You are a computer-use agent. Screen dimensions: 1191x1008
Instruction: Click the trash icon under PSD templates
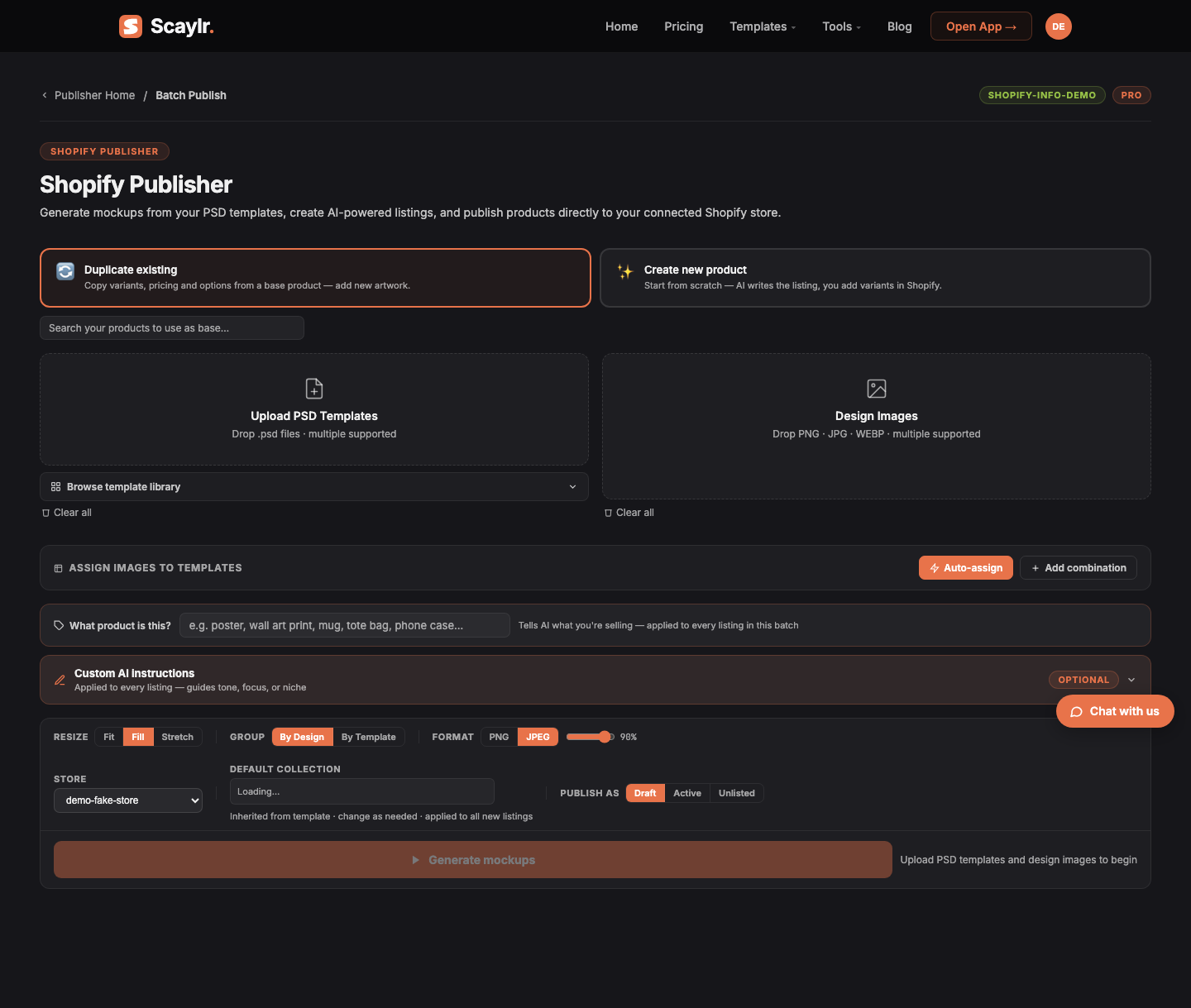pos(46,513)
